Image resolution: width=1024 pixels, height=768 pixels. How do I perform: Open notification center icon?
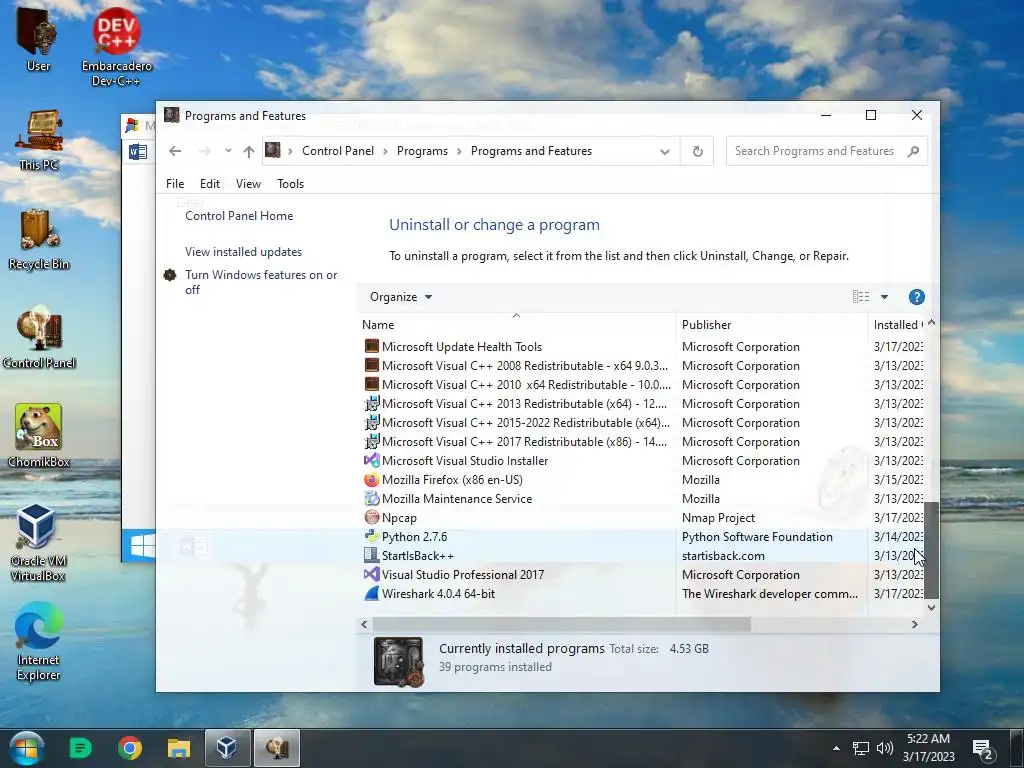[983, 748]
